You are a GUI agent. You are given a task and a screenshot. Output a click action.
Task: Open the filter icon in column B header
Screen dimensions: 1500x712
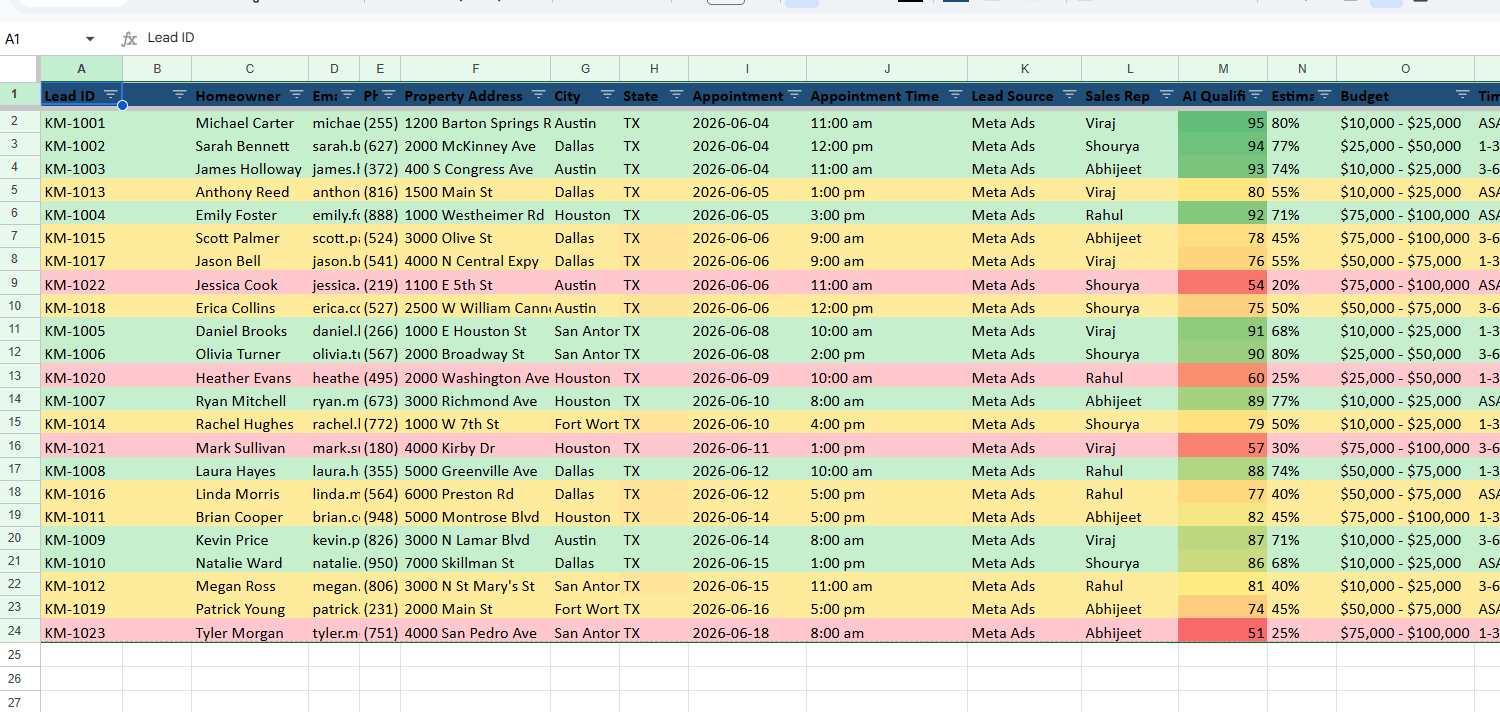[x=180, y=95]
